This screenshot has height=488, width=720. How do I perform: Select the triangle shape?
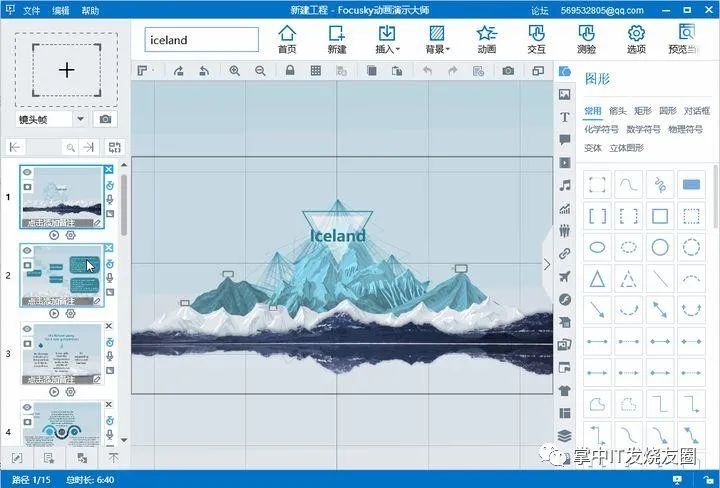coord(597,279)
